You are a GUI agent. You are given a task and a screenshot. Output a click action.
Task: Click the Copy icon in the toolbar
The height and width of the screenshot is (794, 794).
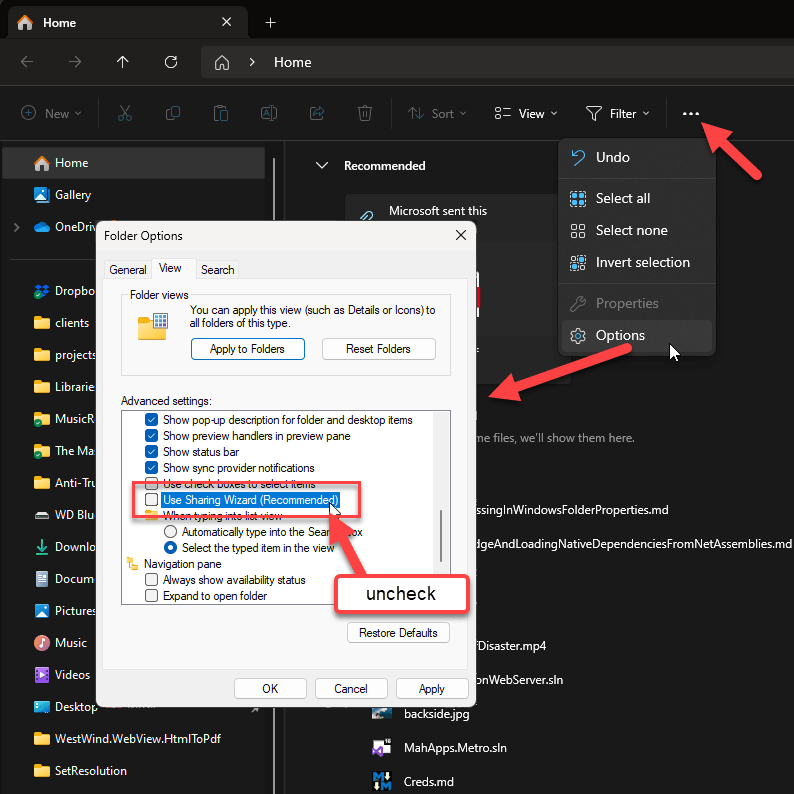click(x=173, y=113)
